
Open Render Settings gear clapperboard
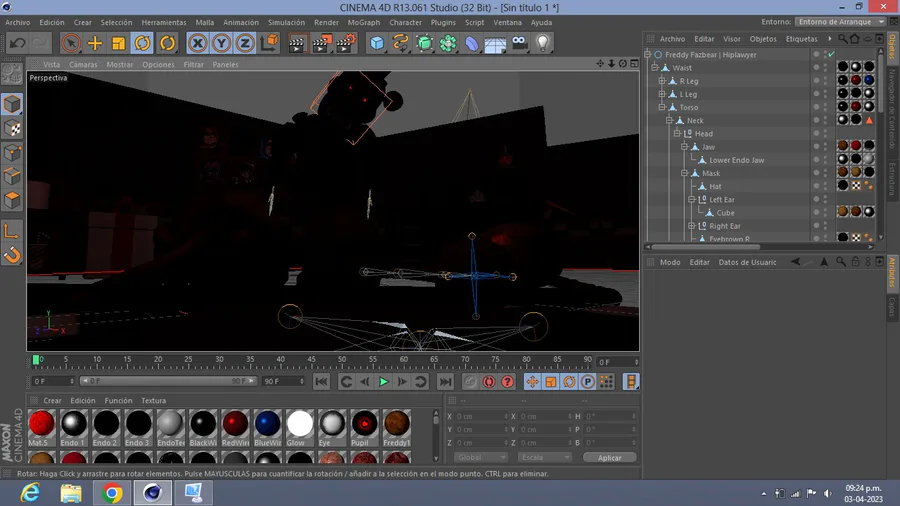pos(346,43)
